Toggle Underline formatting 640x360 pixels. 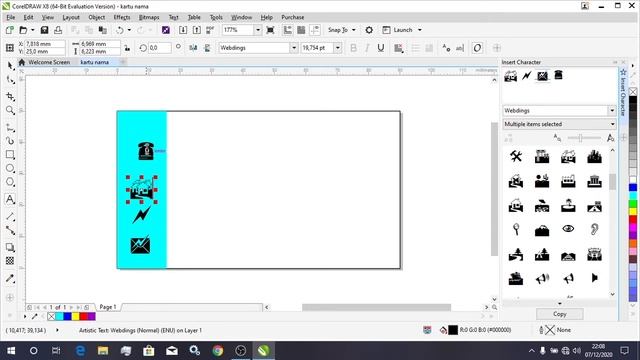point(381,48)
